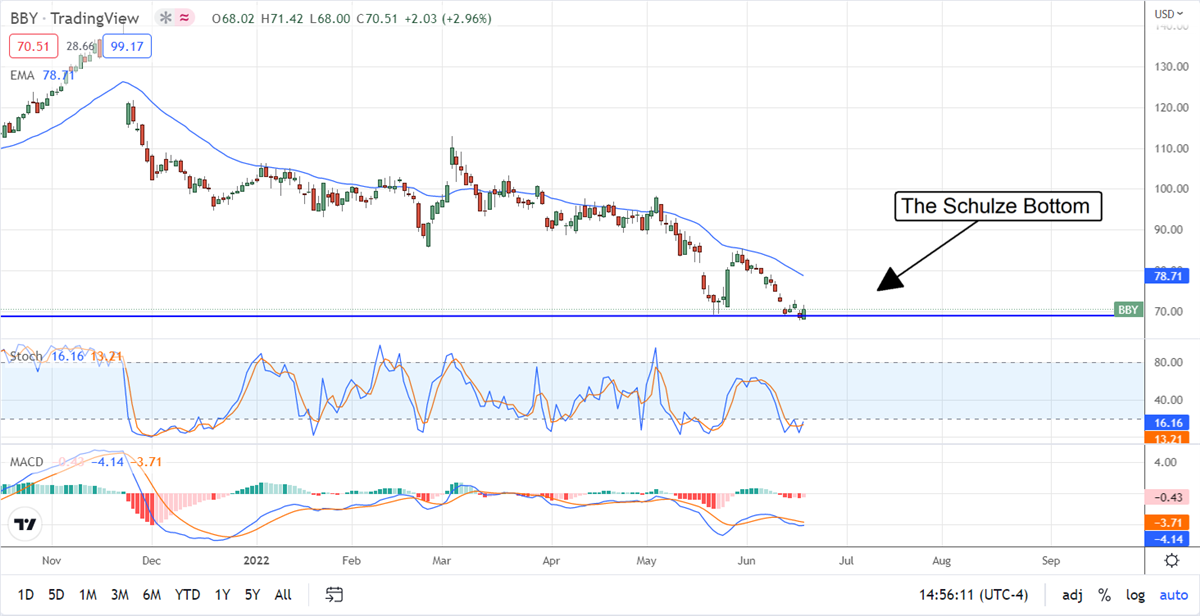This screenshot has width=1200, height=616.
Task: Click the asterisk market status icon
Action: 165,19
